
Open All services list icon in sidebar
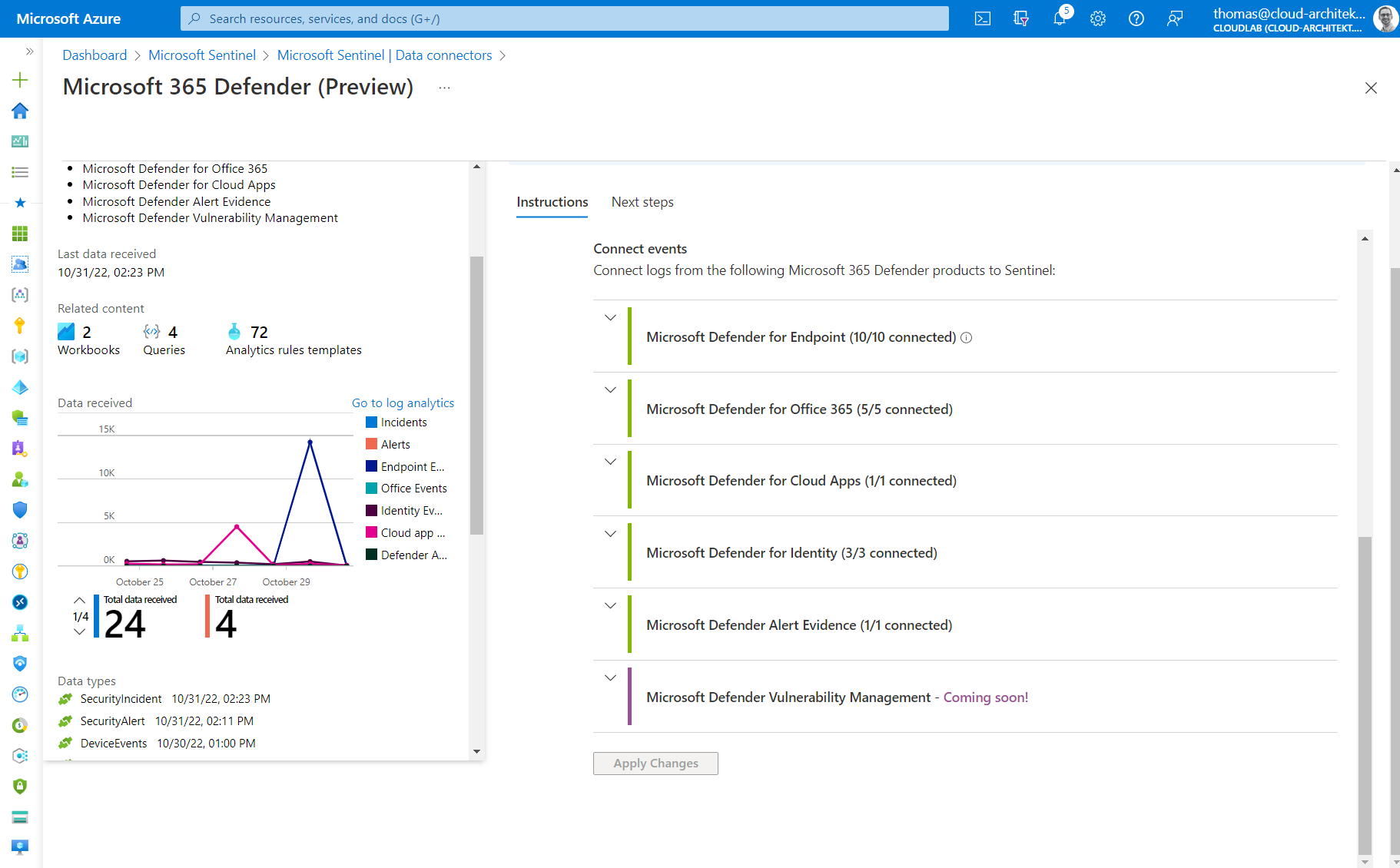tap(20, 172)
